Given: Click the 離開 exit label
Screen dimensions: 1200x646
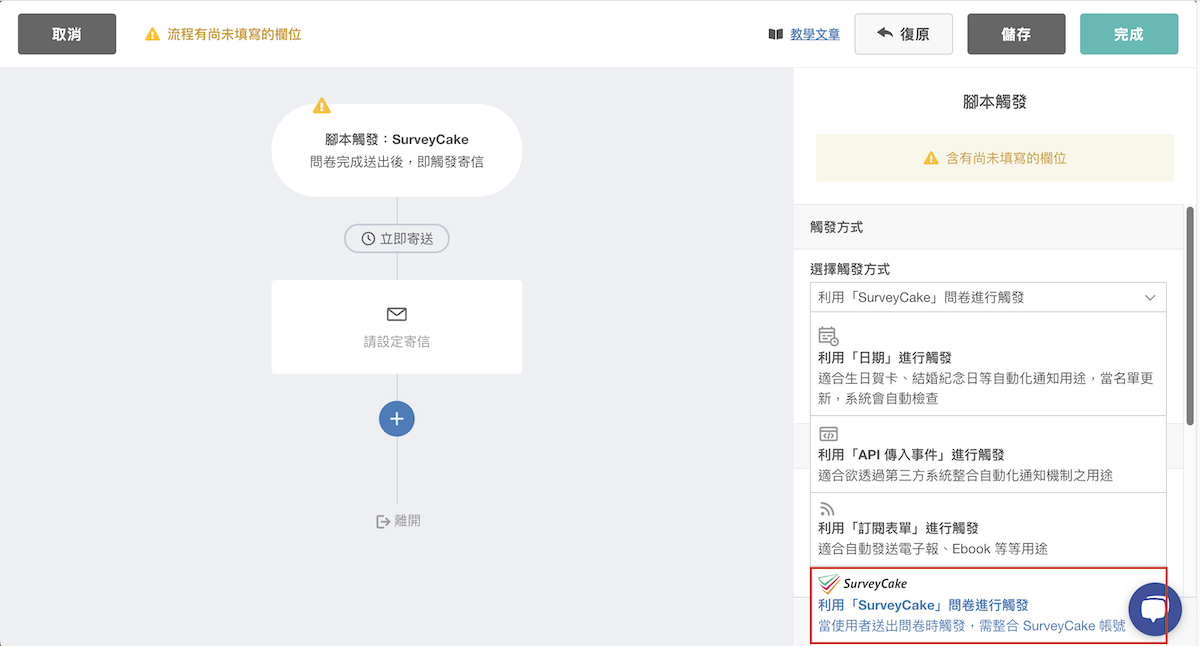Looking at the screenshot, I should point(408,521).
